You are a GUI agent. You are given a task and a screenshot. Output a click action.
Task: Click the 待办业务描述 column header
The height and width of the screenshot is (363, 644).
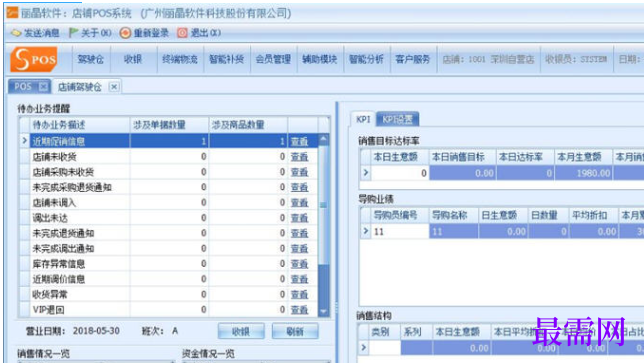tap(80, 125)
